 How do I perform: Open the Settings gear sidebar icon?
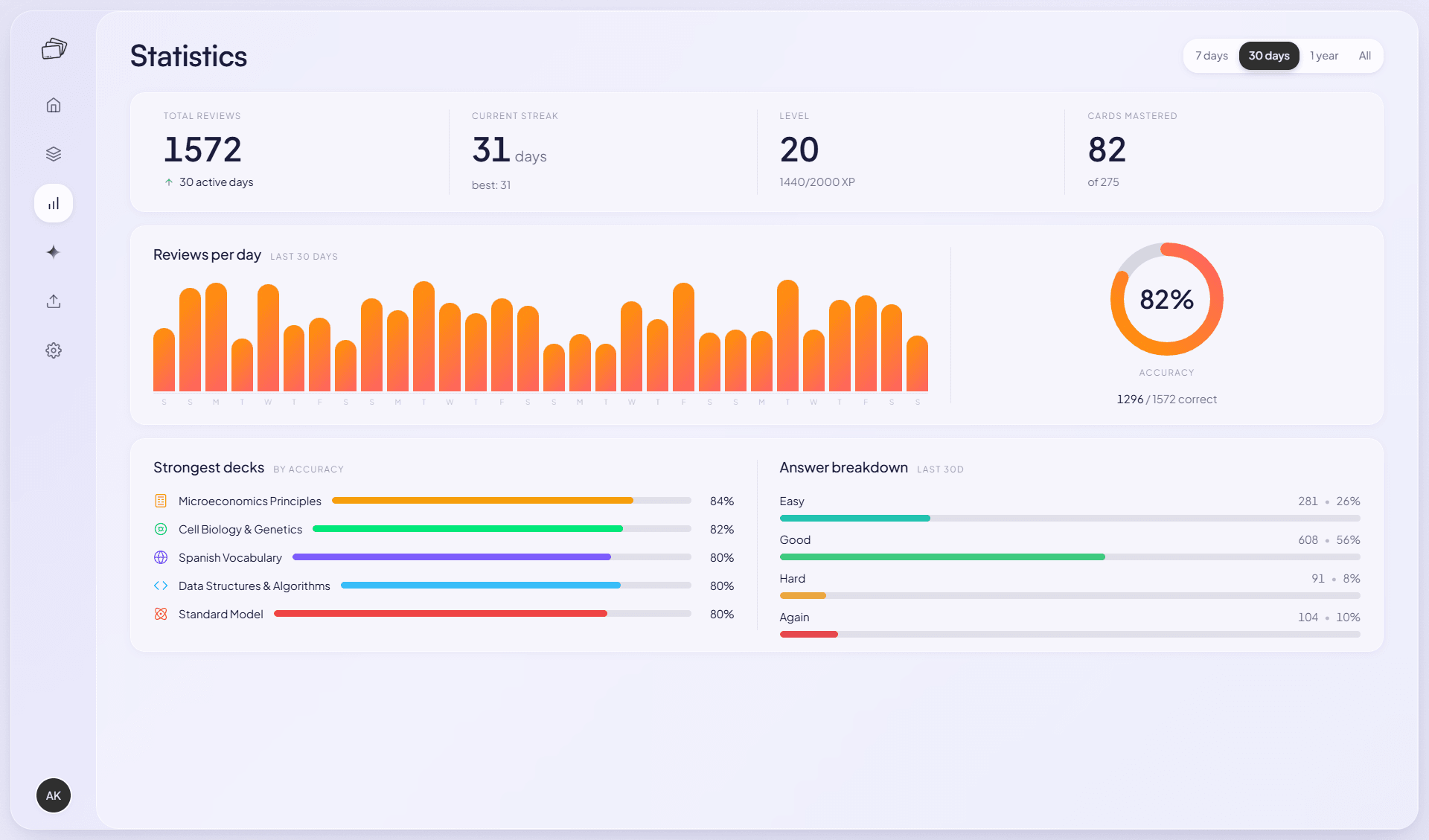coord(54,350)
